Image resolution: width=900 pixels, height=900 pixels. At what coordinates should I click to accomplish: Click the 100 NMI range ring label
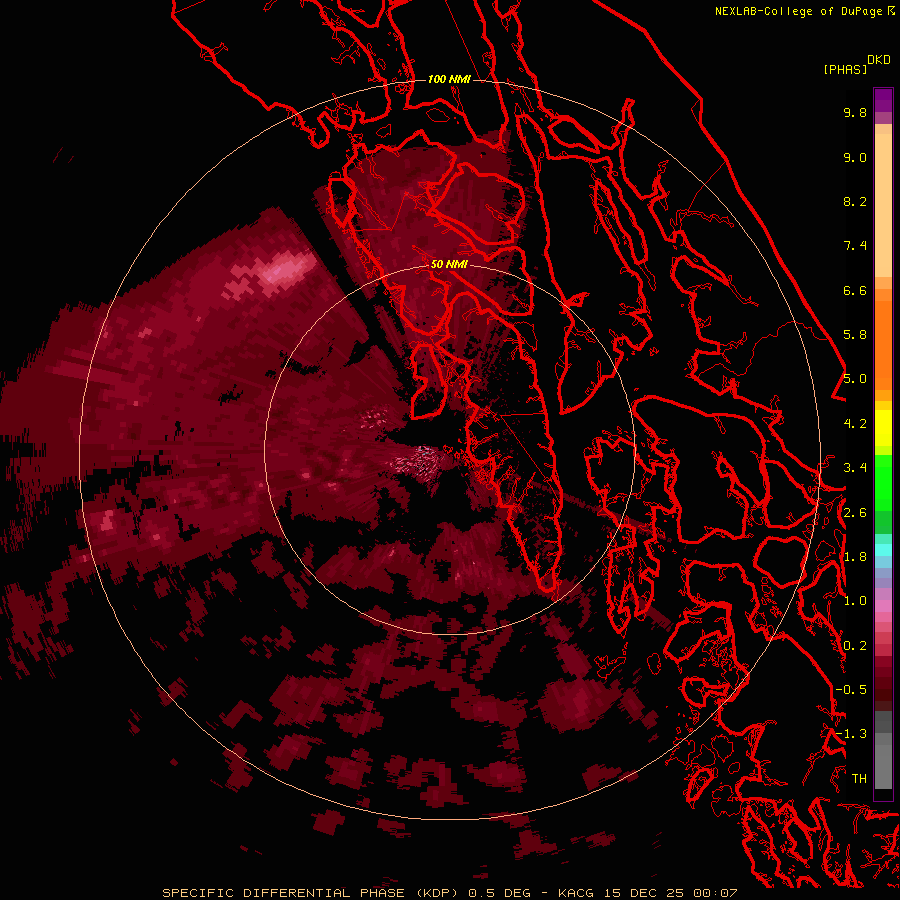449,79
